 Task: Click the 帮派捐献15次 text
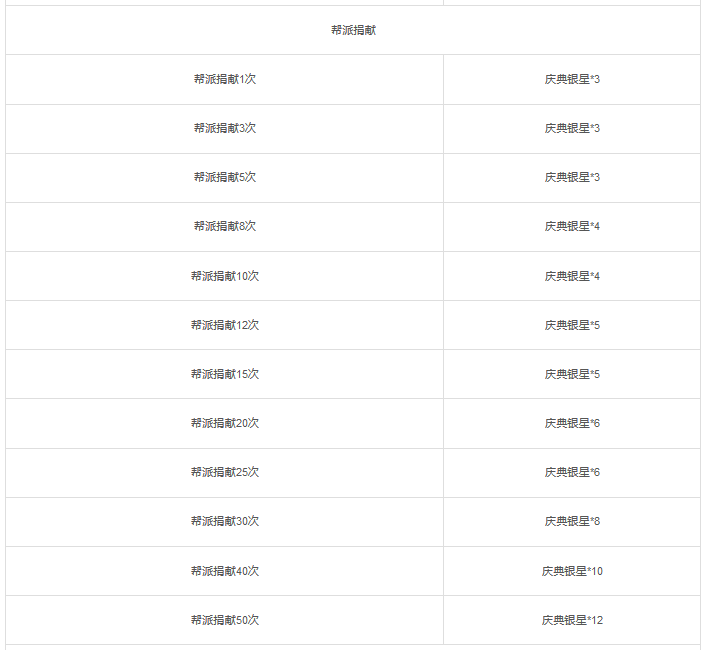pyautogui.click(x=225, y=374)
